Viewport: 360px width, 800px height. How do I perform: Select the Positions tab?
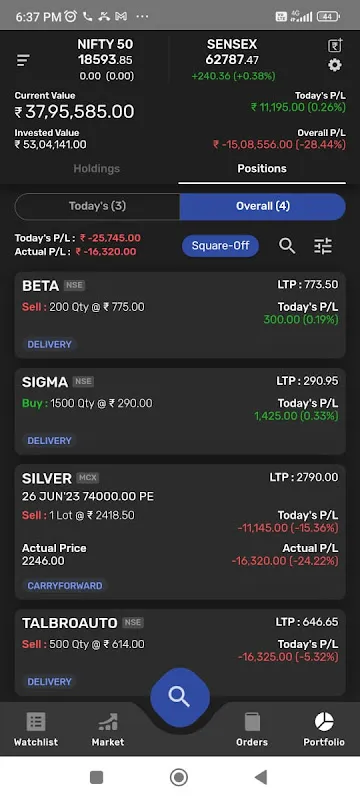[x=262, y=168]
